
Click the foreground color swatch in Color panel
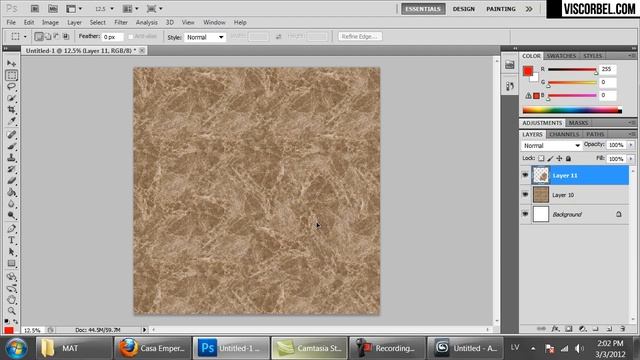[528, 71]
